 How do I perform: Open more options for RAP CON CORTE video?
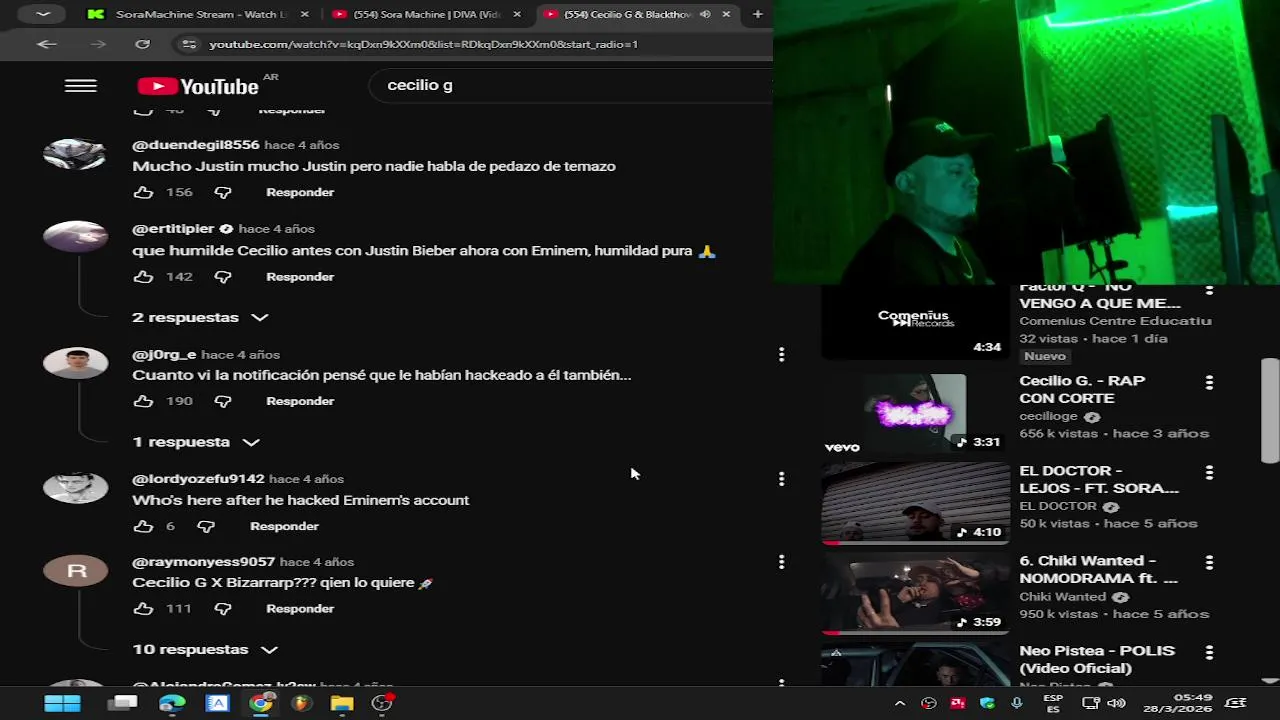[1209, 382]
